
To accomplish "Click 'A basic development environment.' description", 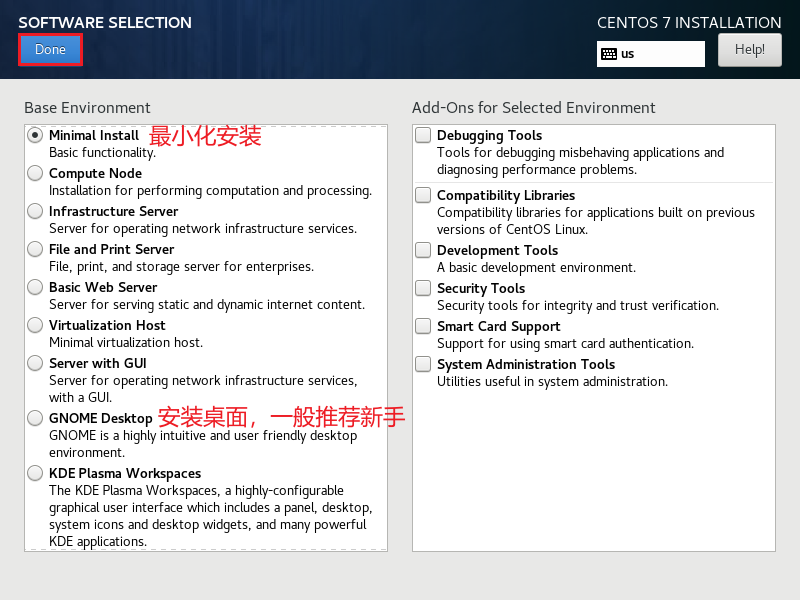I will click(536, 268).
